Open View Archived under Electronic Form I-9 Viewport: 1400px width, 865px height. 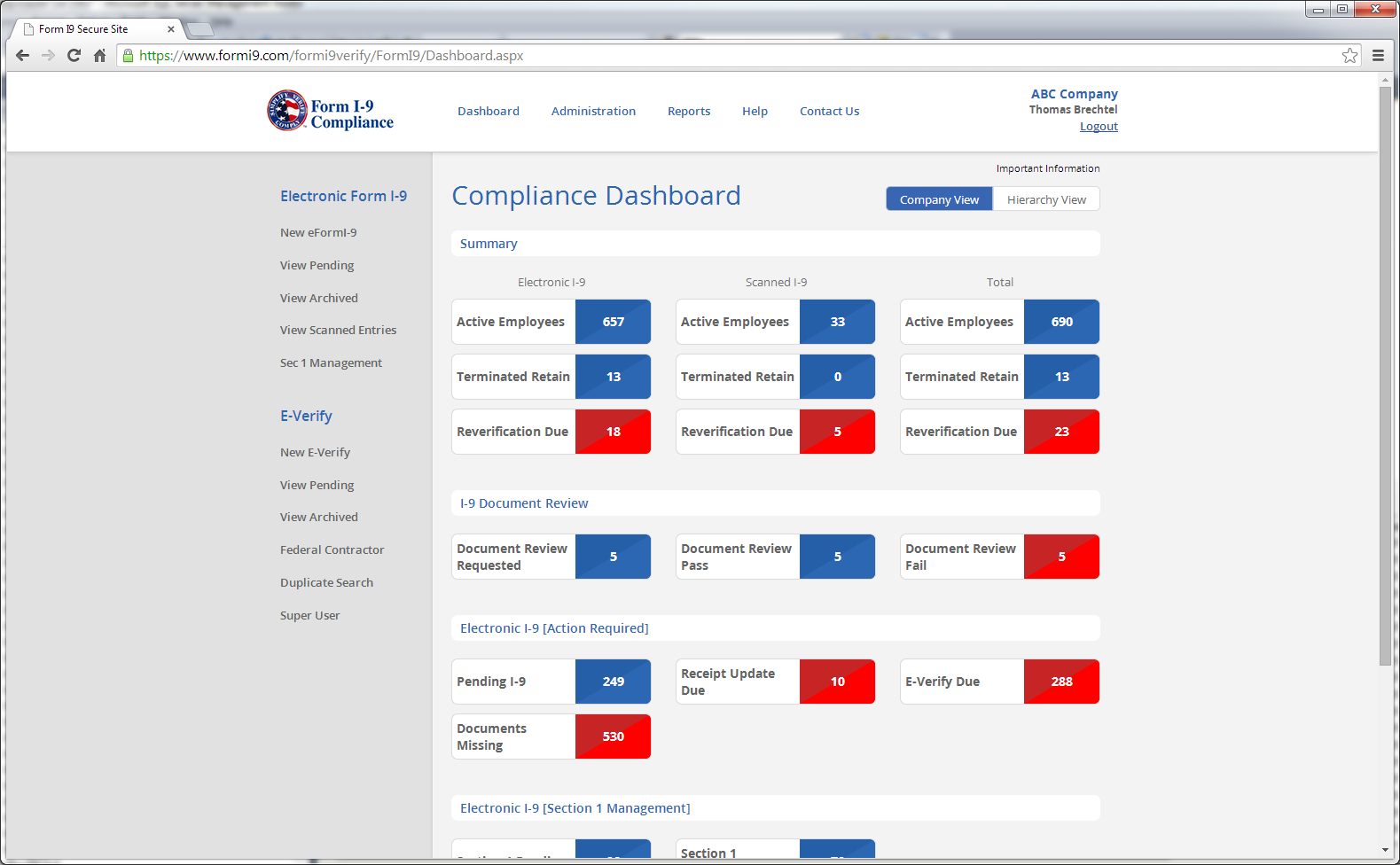pyautogui.click(x=319, y=299)
